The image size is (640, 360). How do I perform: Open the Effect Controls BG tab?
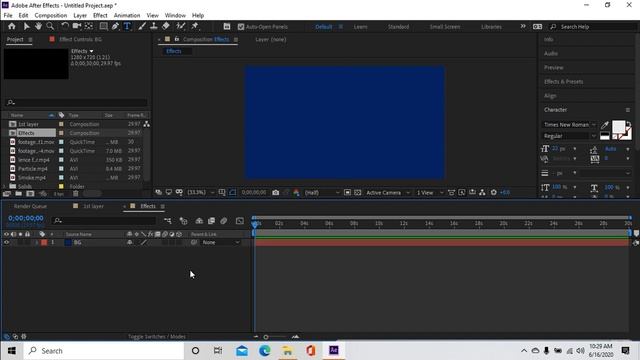(80, 39)
